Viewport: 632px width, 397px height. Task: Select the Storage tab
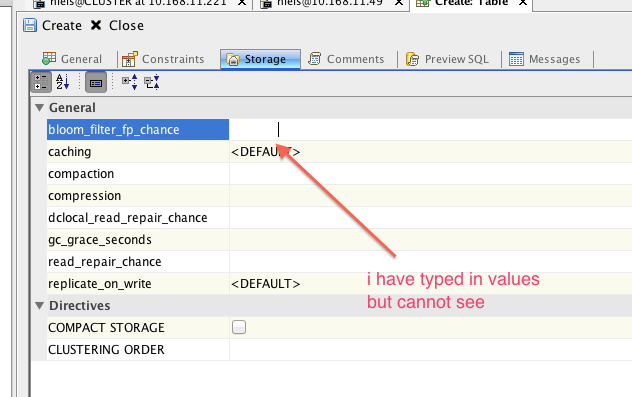coord(260,59)
